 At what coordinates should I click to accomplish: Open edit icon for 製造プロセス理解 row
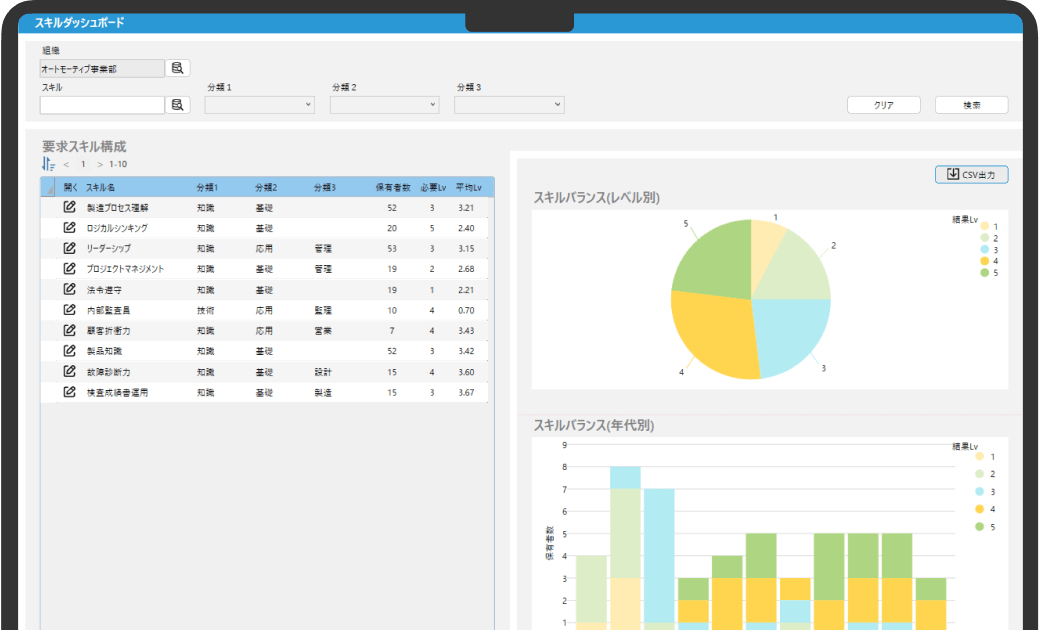70,208
